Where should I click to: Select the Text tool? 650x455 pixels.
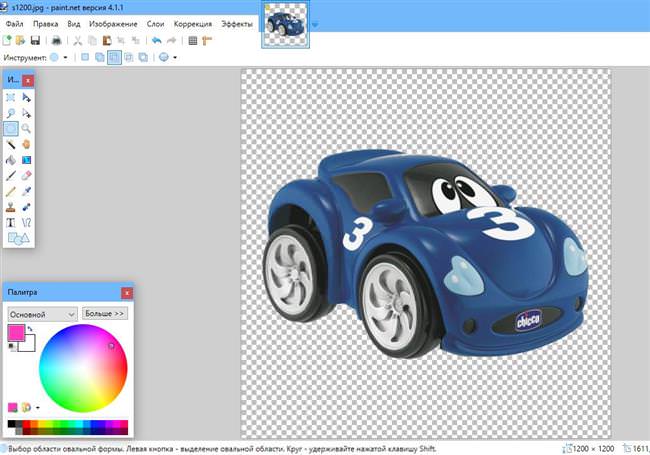pos(11,223)
